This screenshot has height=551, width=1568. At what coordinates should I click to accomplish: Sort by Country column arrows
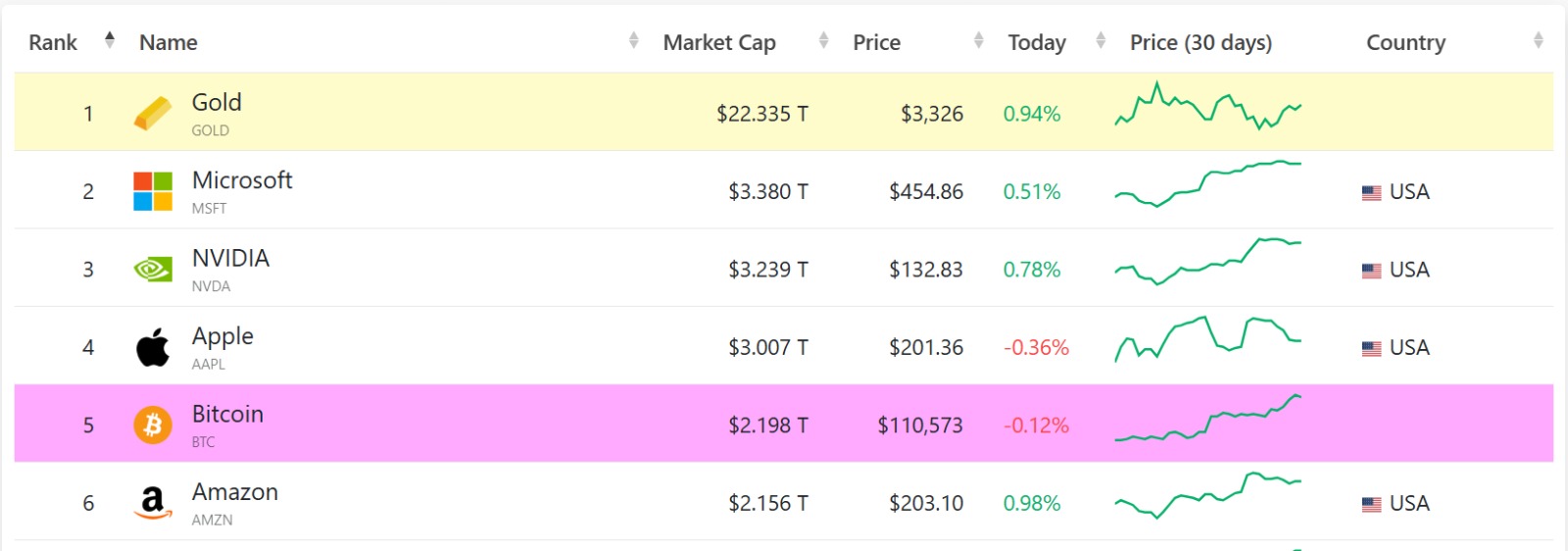pos(1538,40)
